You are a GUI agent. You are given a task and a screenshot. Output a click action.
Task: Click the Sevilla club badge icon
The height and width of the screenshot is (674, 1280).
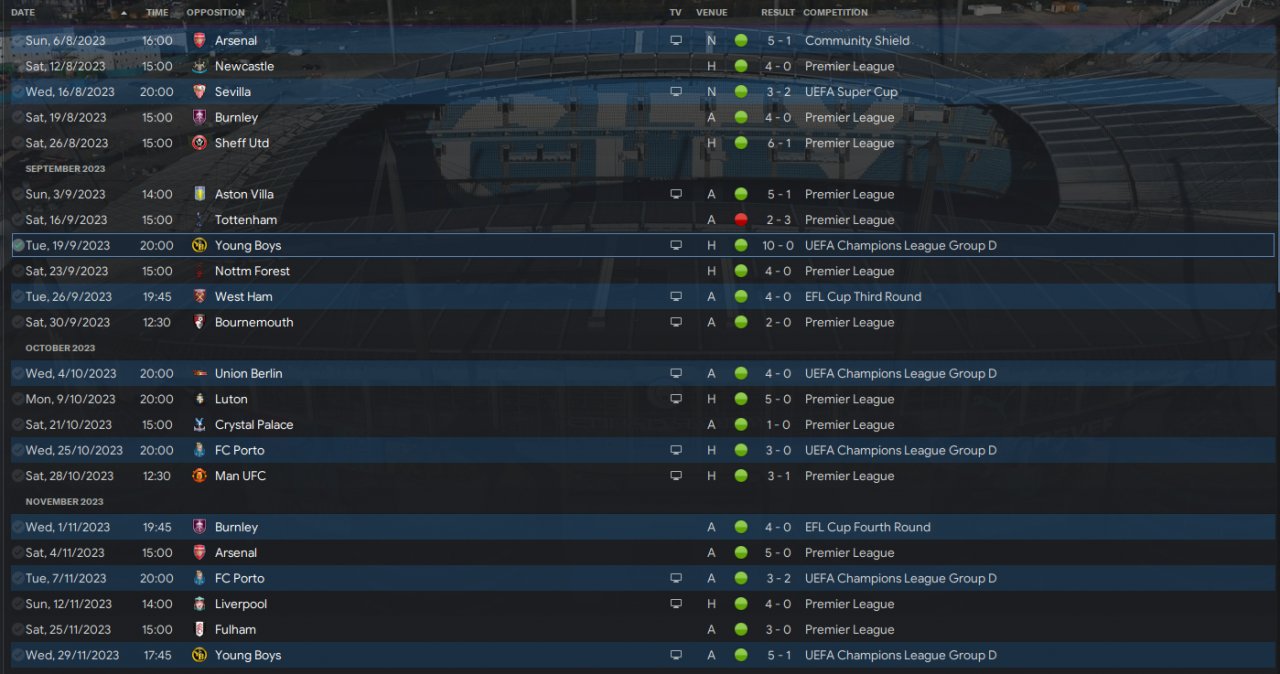click(x=199, y=92)
